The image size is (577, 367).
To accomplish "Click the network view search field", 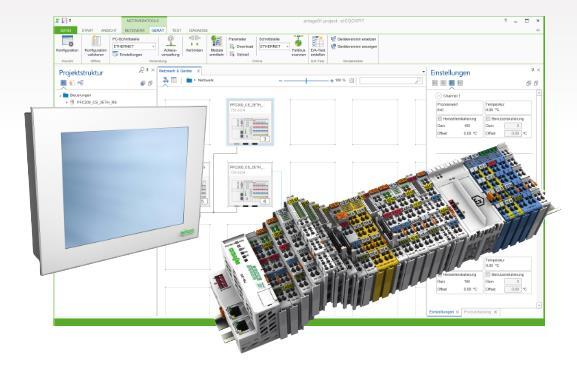I will pyautogui.click(x=390, y=81).
